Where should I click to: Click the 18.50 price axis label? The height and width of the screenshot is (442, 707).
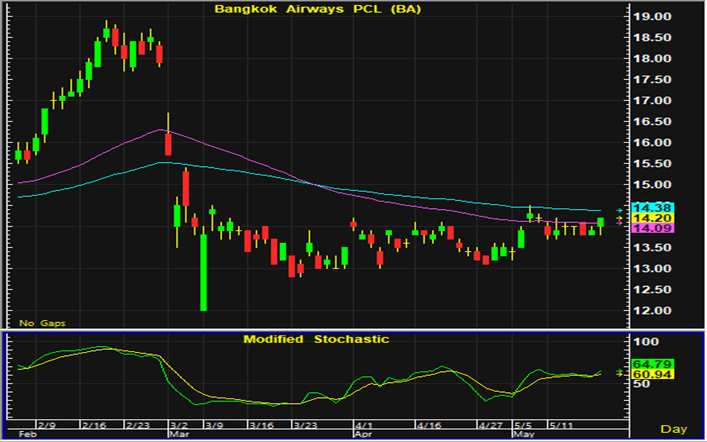[652, 37]
